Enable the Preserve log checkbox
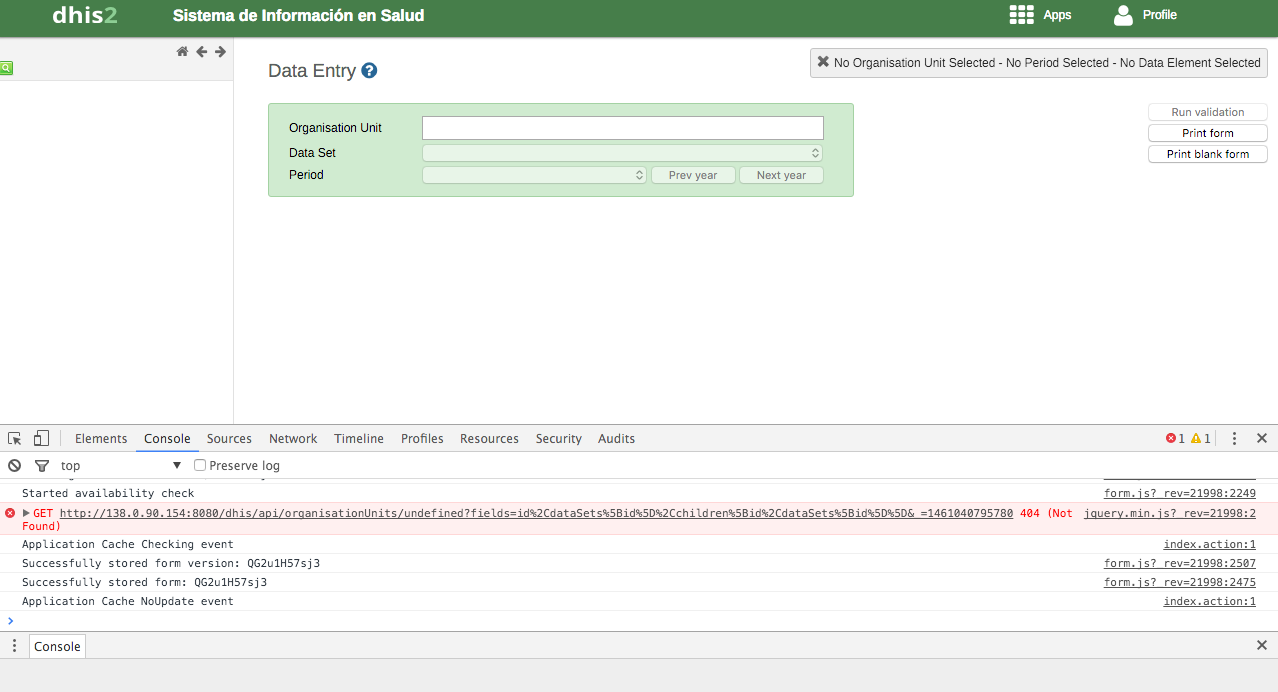1278x692 pixels. (x=200, y=466)
